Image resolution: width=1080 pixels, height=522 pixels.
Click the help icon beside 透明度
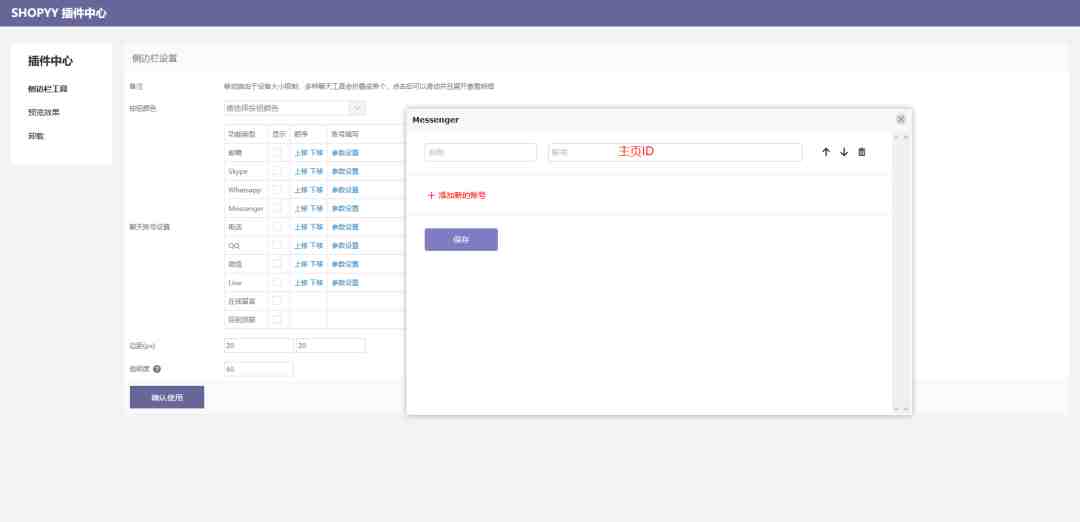157,369
